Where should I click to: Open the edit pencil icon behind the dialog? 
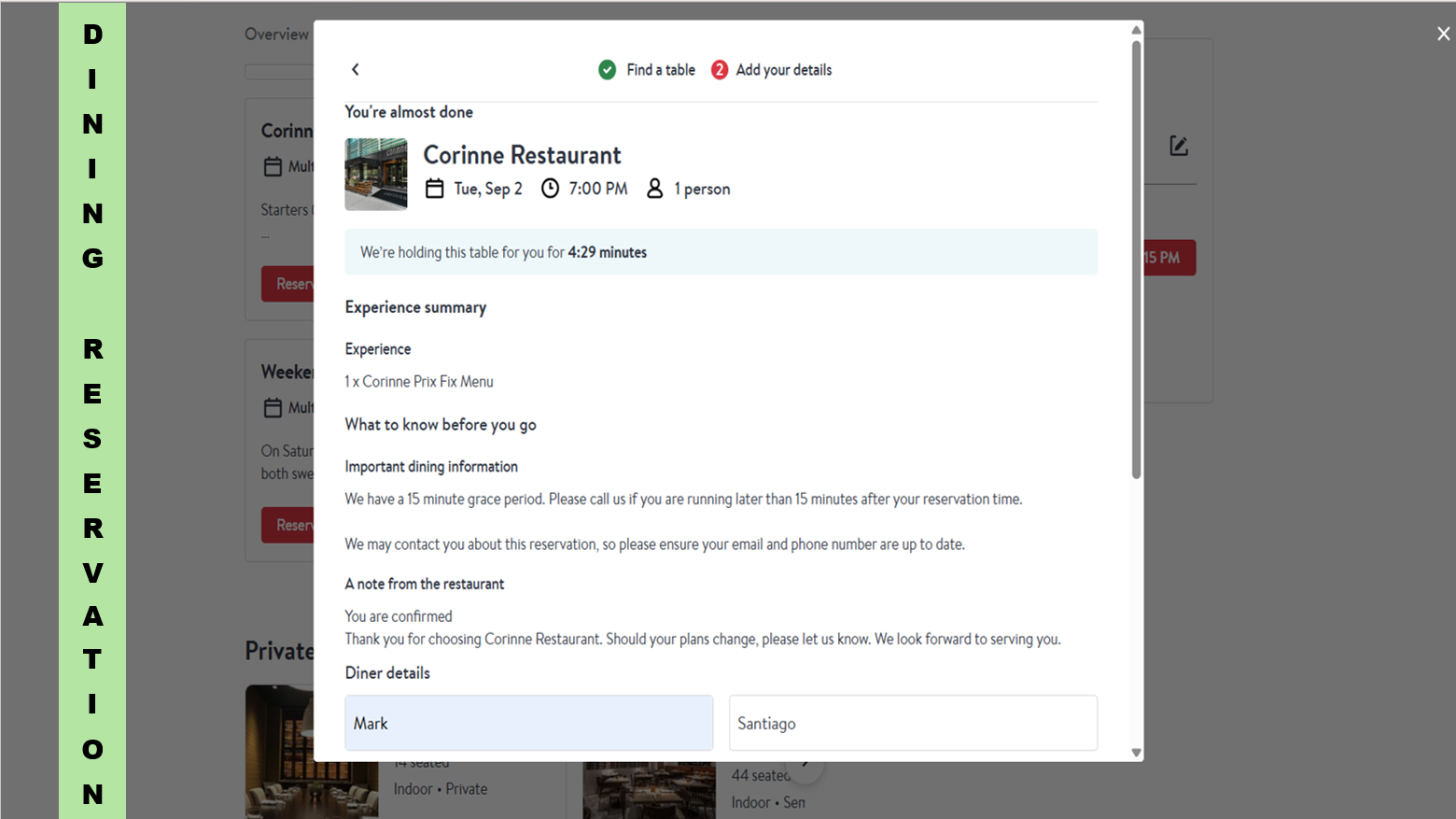coord(1178,147)
